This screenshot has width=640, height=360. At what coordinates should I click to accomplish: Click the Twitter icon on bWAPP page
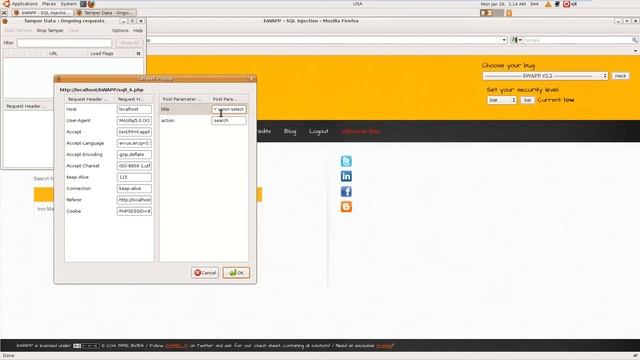[346, 161]
